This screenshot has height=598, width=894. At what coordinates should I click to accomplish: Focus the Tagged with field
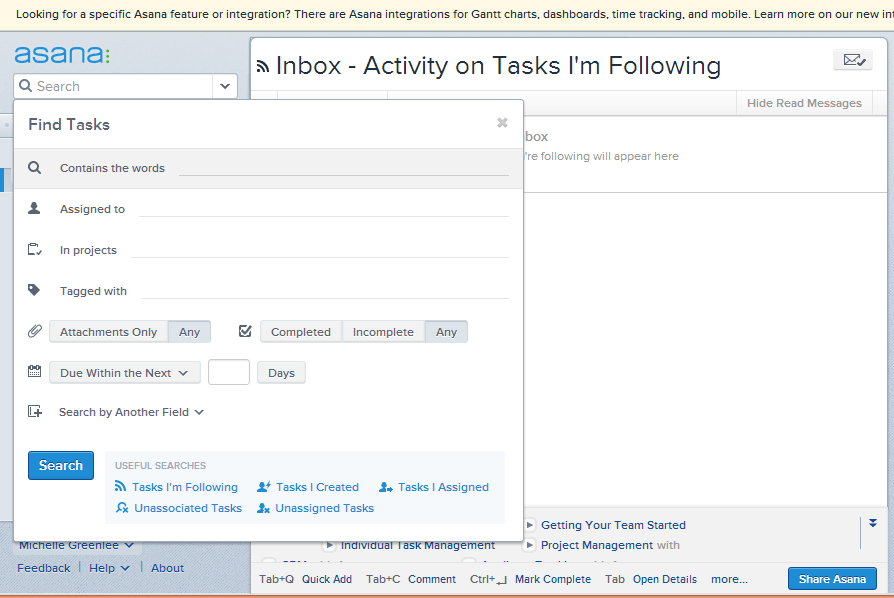point(324,291)
